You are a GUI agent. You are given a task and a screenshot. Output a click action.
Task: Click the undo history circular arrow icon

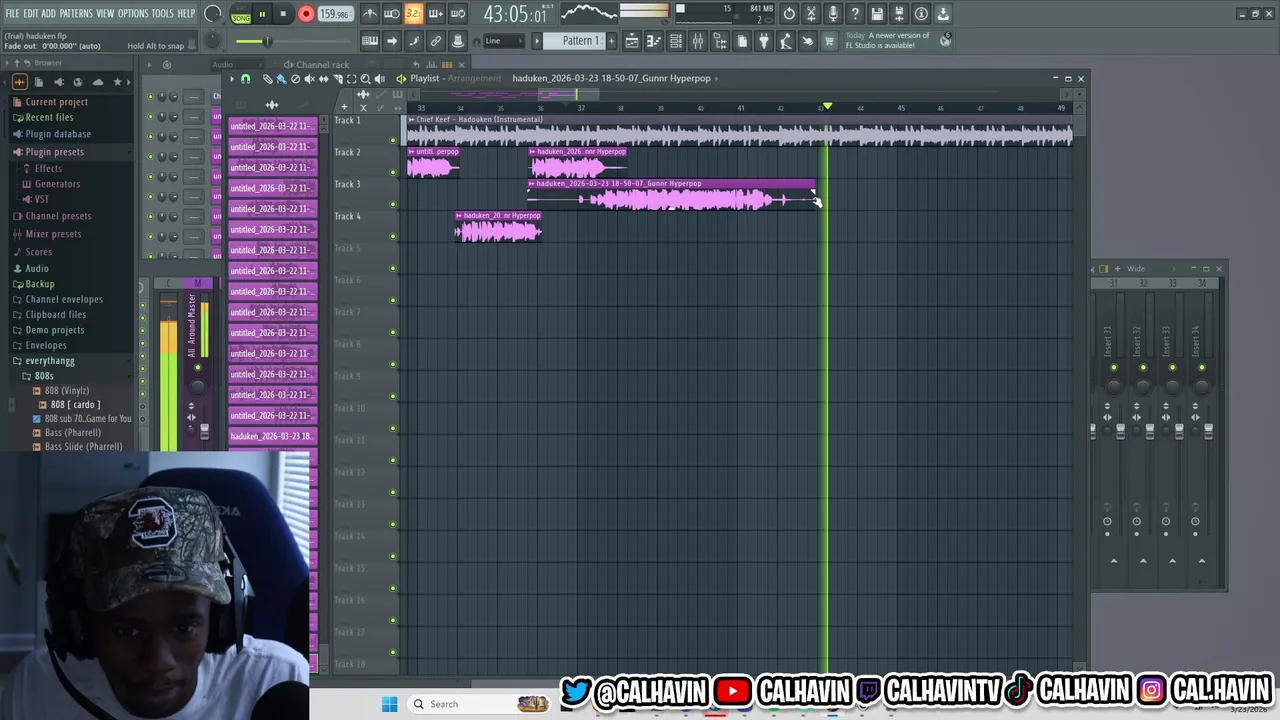789,14
